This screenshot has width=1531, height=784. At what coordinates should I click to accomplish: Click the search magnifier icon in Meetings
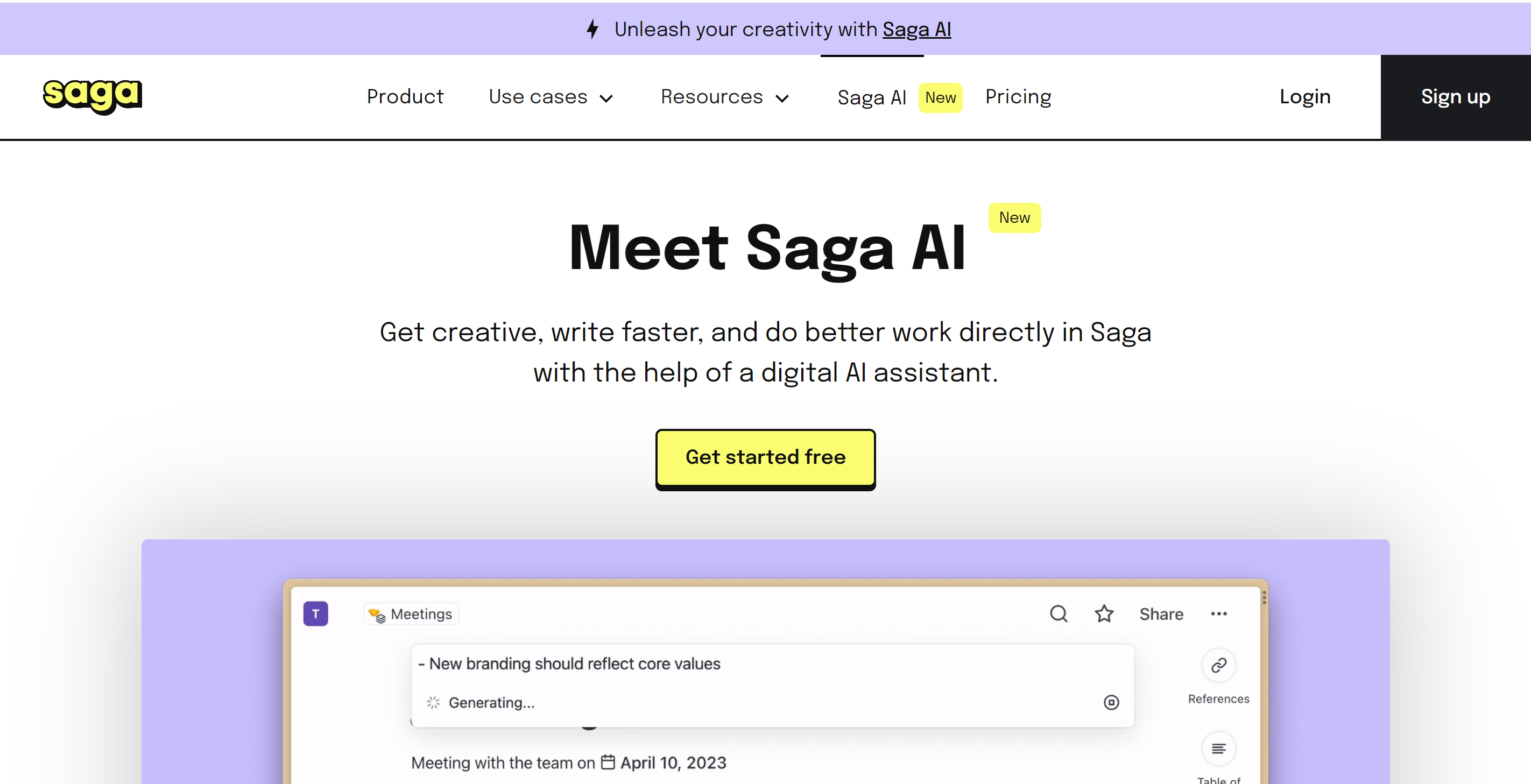click(x=1059, y=613)
